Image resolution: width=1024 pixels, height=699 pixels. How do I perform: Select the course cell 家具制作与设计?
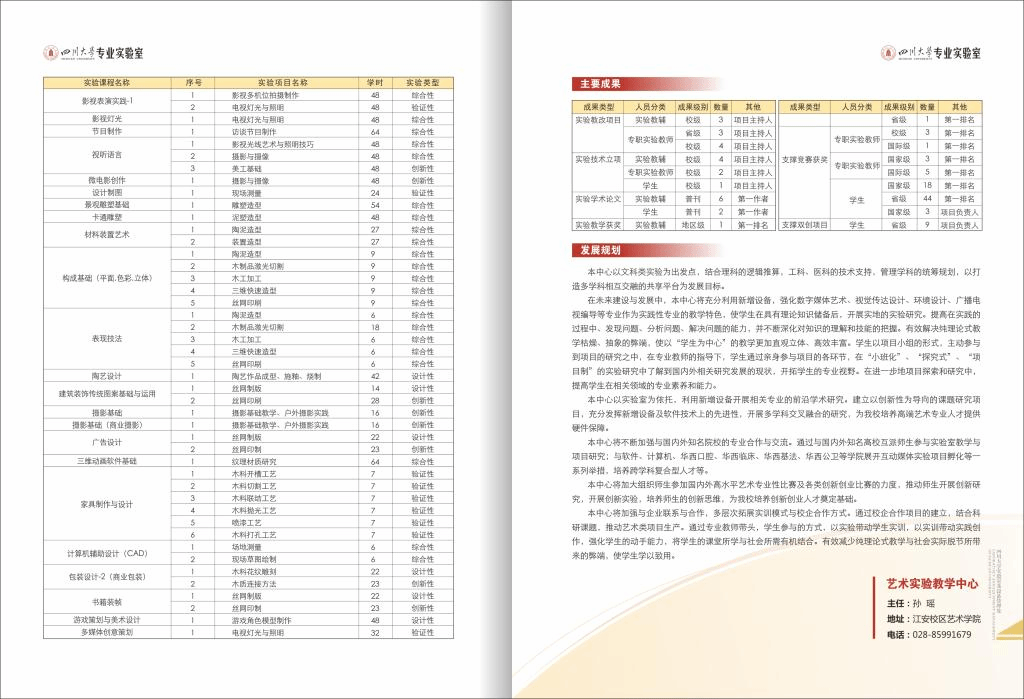point(107,504)
